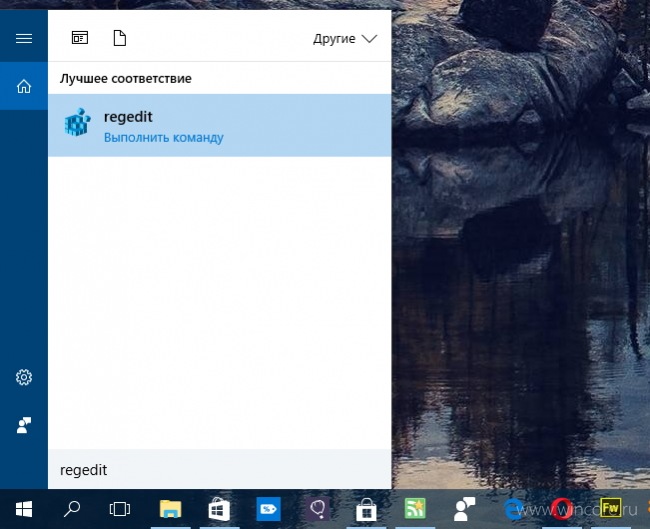Open the Windows-logo Store bag icon on taskbar
This screenshot has height=529, width=650.
pyautogui.click(x=219, y=510)
